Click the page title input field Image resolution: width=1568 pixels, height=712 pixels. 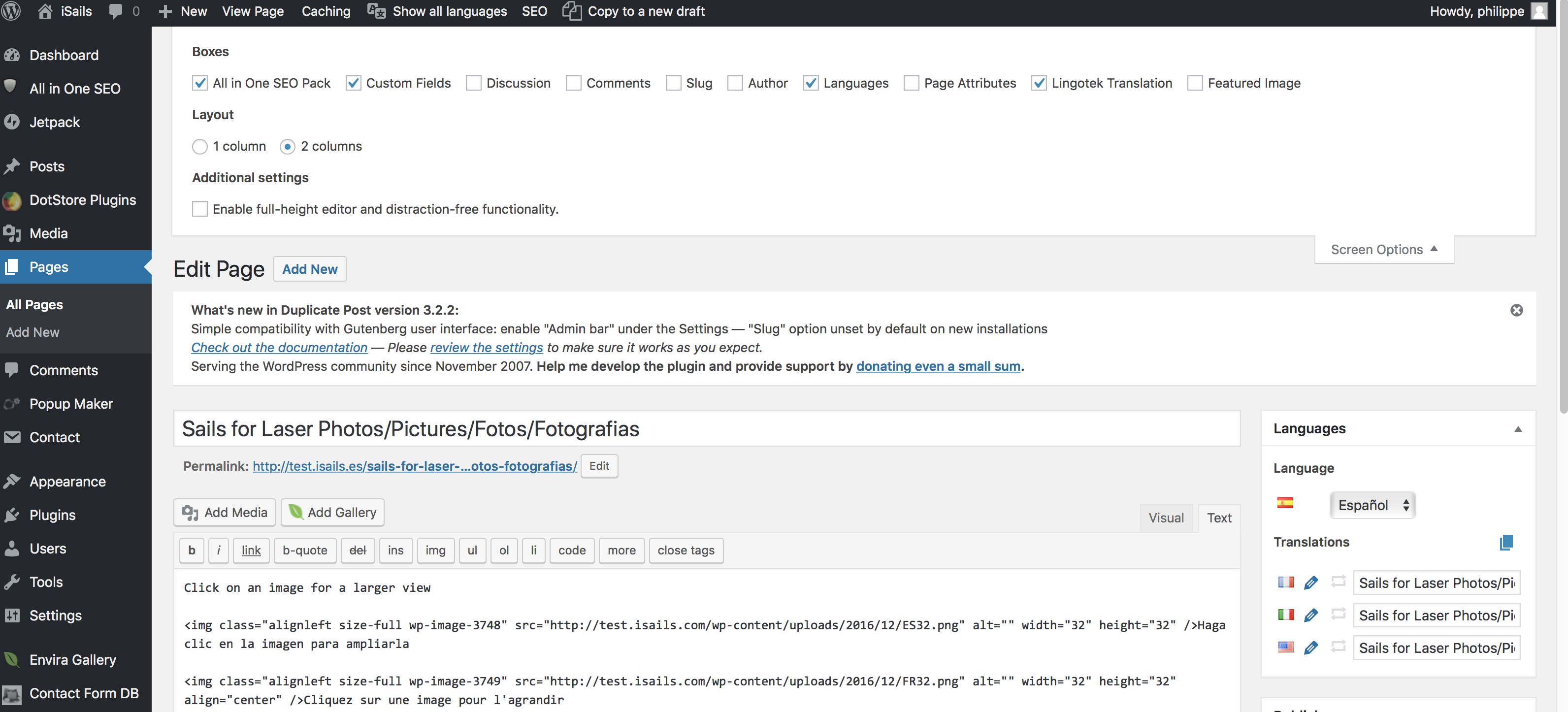(x=706, y=428)
